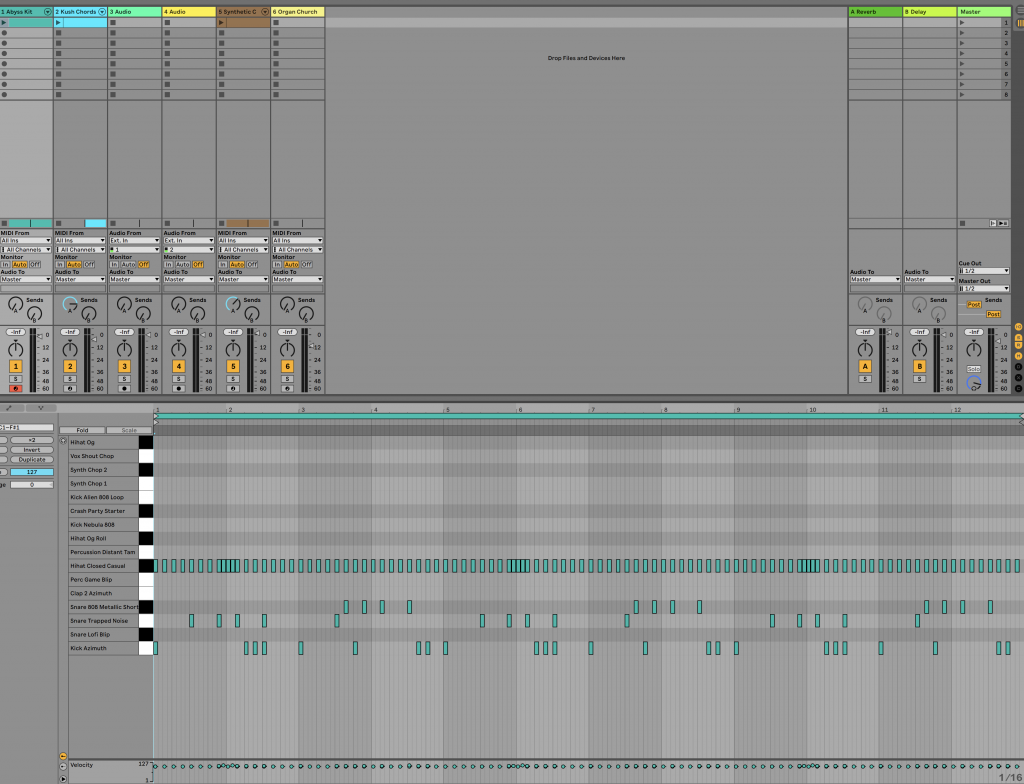Viewport: 1024px width, 784px height.
Task: Select the Draw Mode pencil icon
Action: tap(9, 407)
